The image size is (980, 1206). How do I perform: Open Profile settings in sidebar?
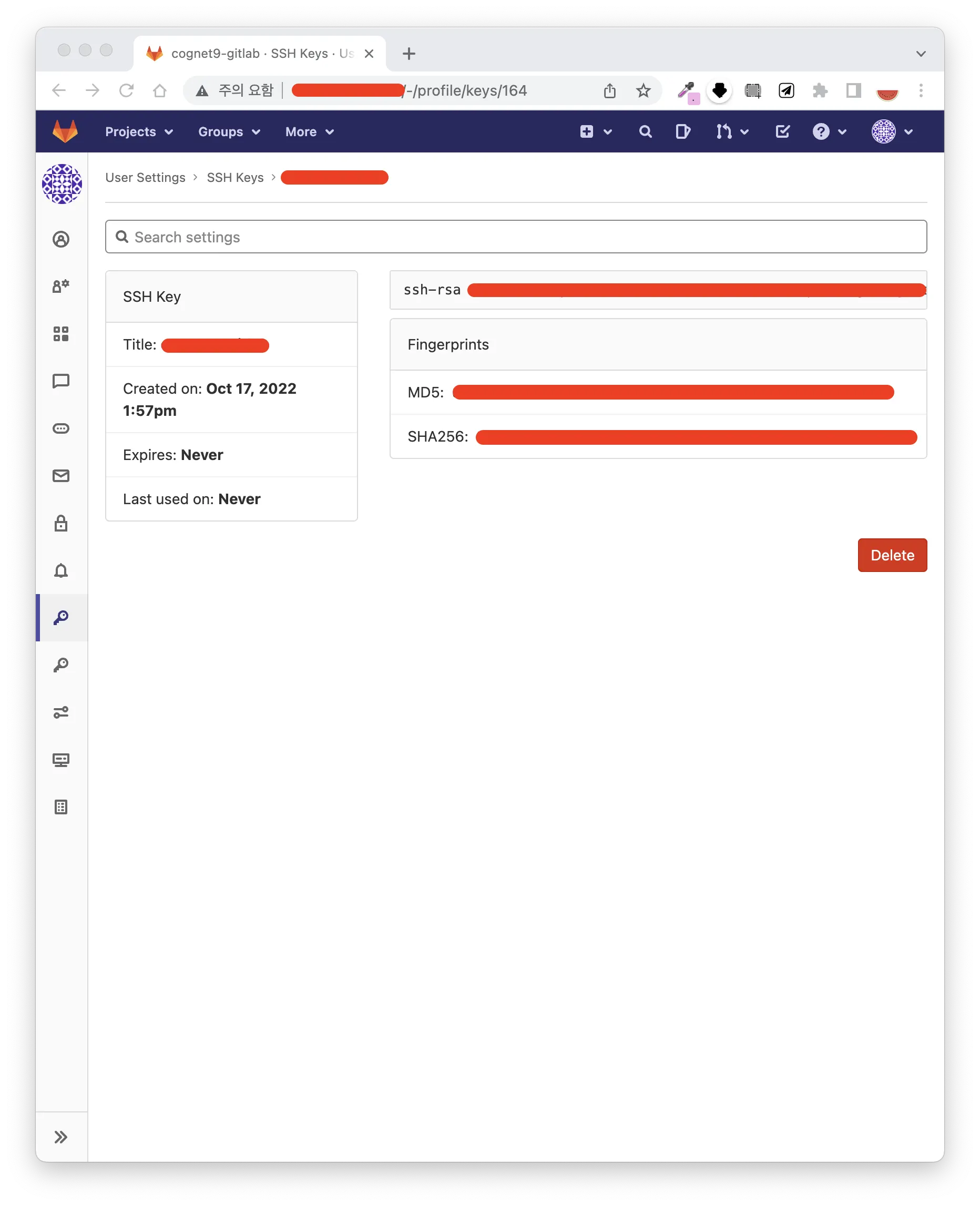(61, 239)
